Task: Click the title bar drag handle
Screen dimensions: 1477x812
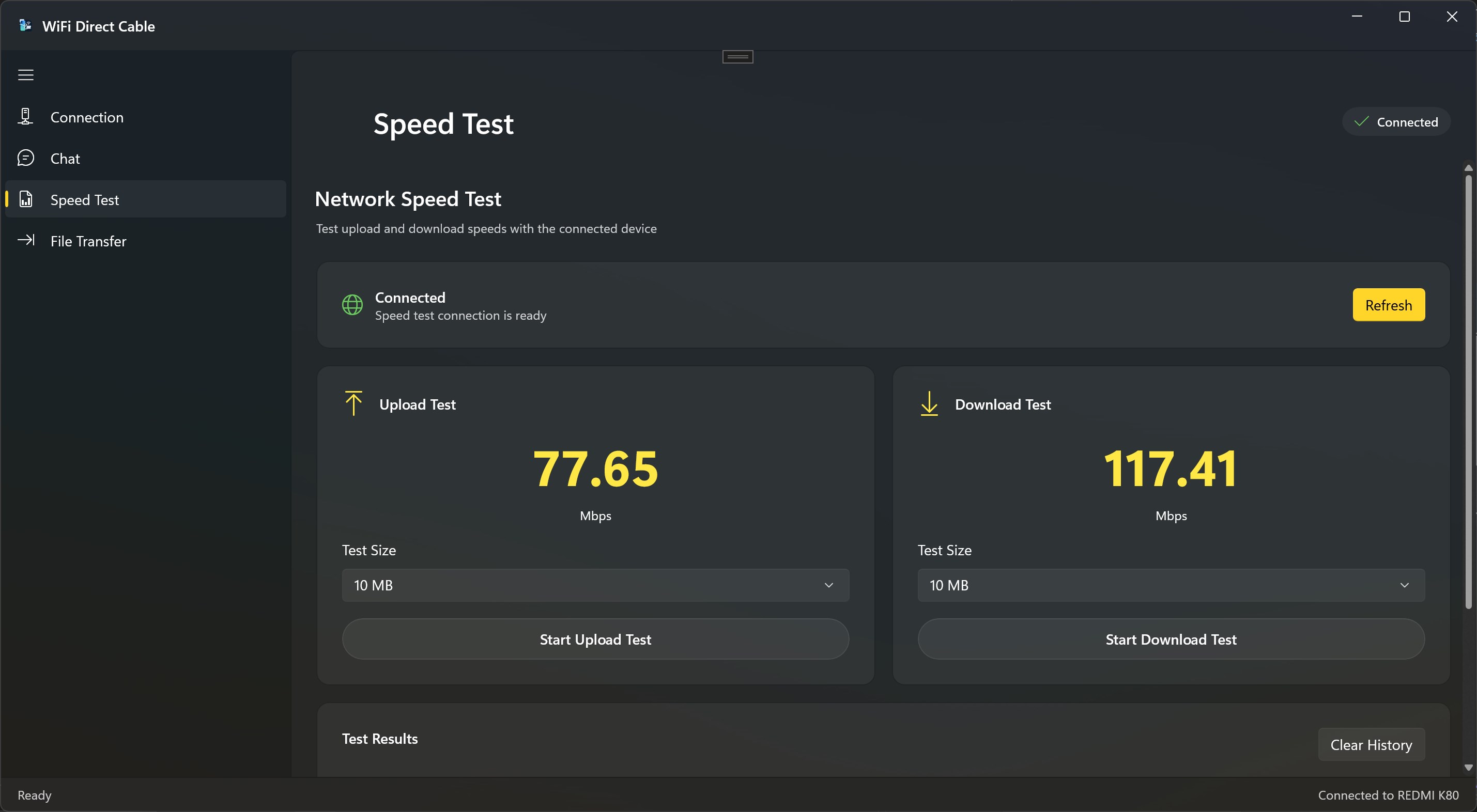Action: point(738,57)
